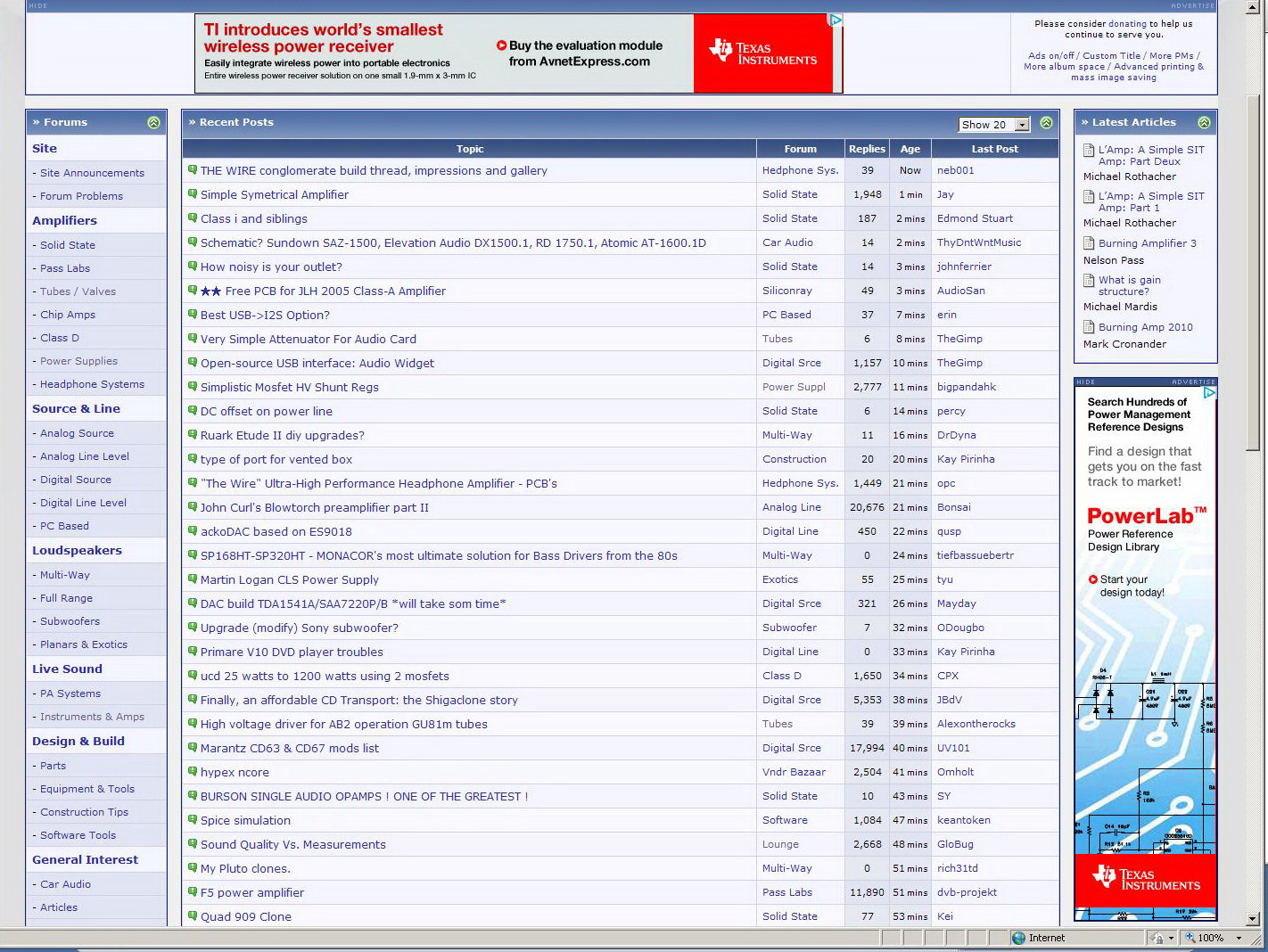The width and height of the screenshot is (1268, 952).
Task: Open the Subwoofers forum in the sidebar
Action: click(70, 621)
